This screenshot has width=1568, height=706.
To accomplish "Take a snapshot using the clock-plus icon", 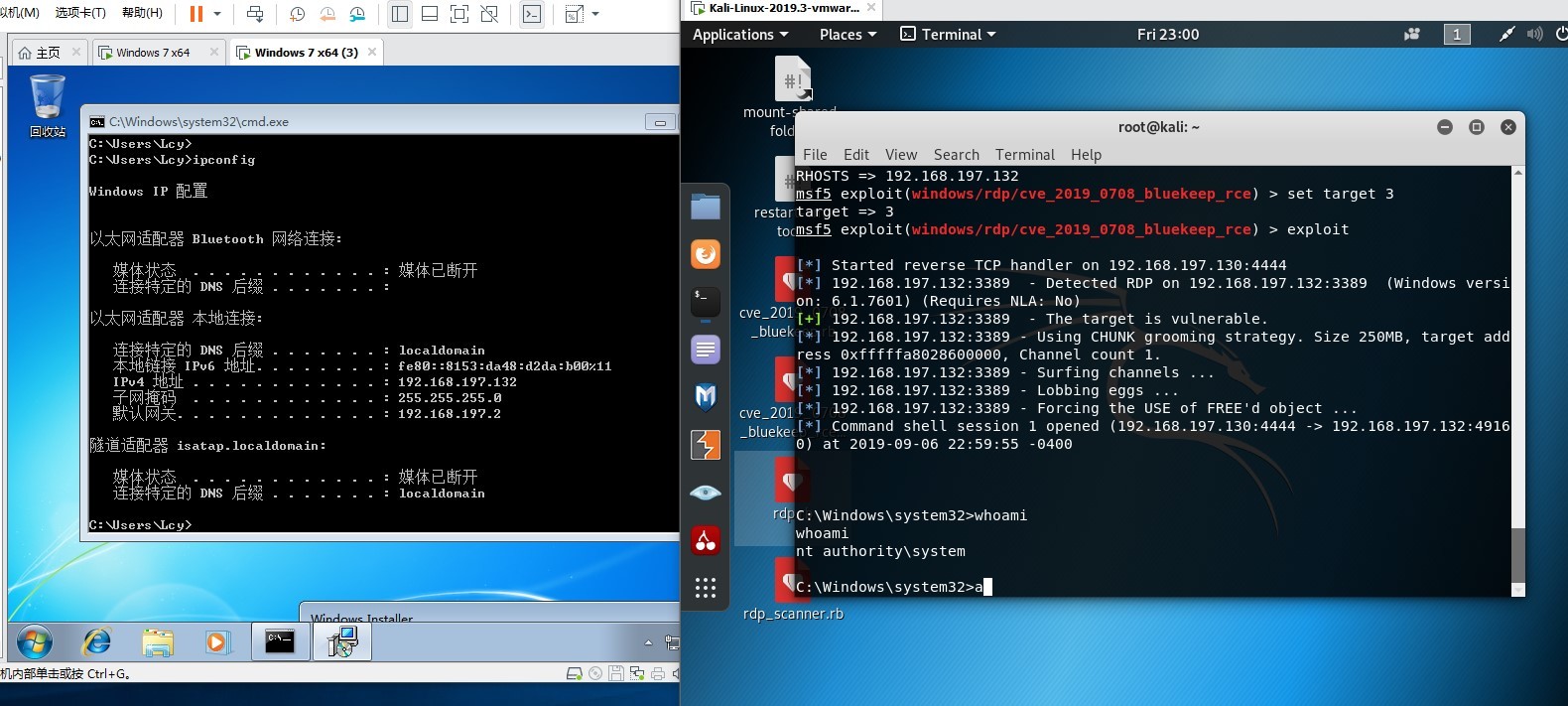I will [297, 14].
